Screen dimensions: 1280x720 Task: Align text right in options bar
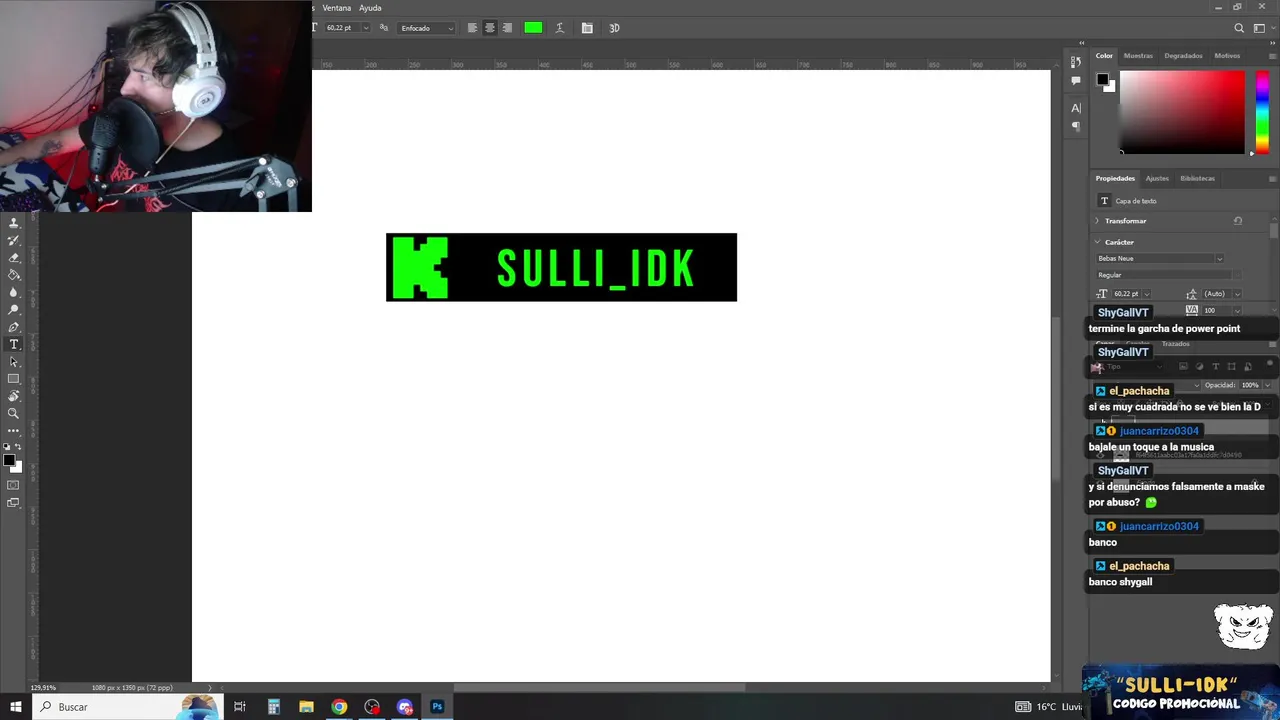point(507,28)
